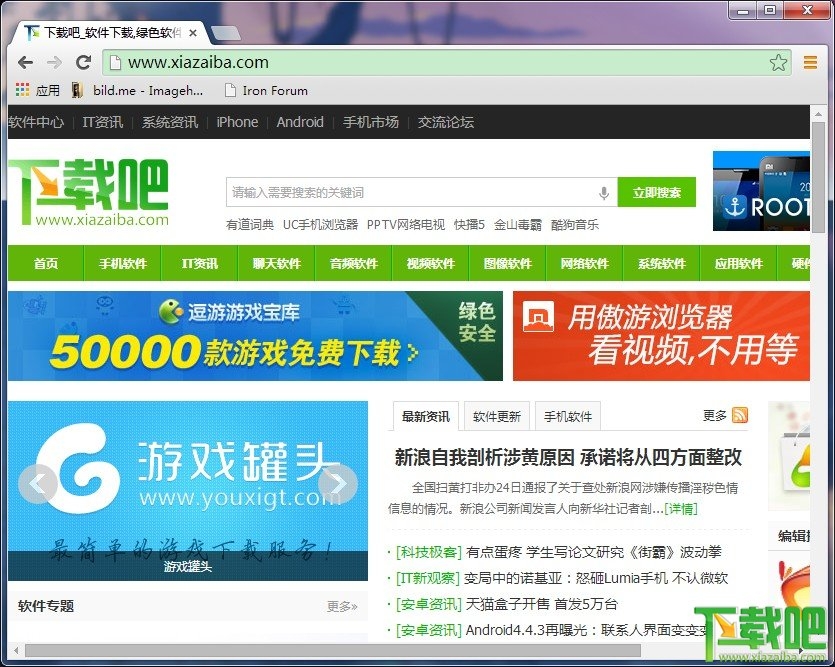Open the 天猫盒子开售 article
Image resolution: width=835 pixels, height=667 pixels.
tap(542, 604)
